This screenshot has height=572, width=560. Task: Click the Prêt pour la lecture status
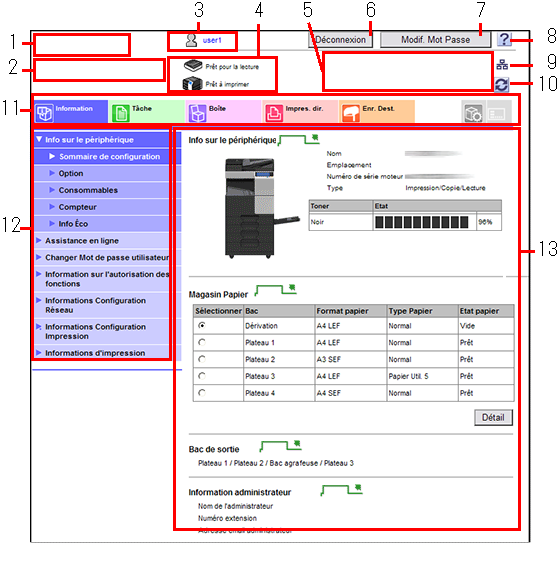tap(232, 67)
